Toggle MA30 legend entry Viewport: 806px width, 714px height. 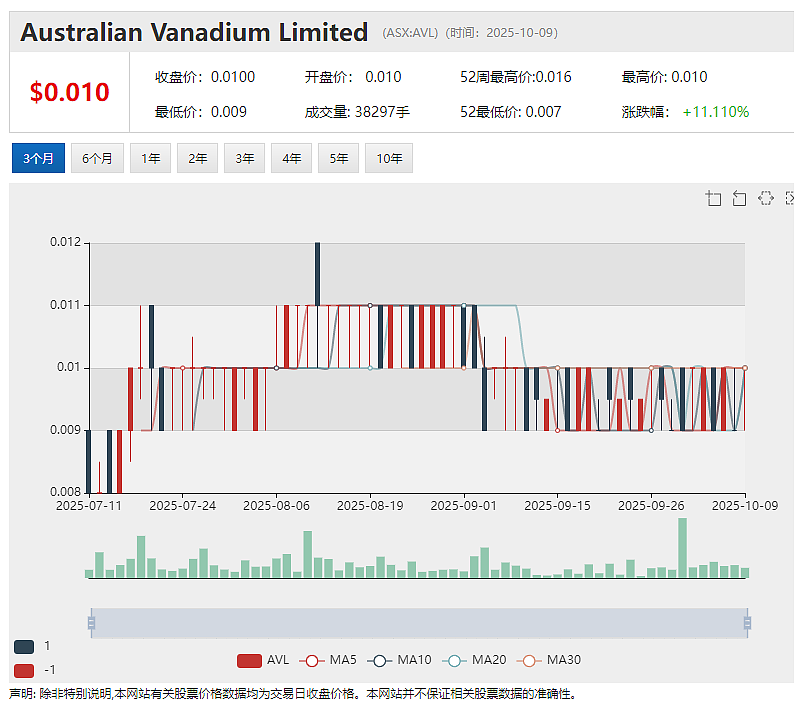coord(548,661)
